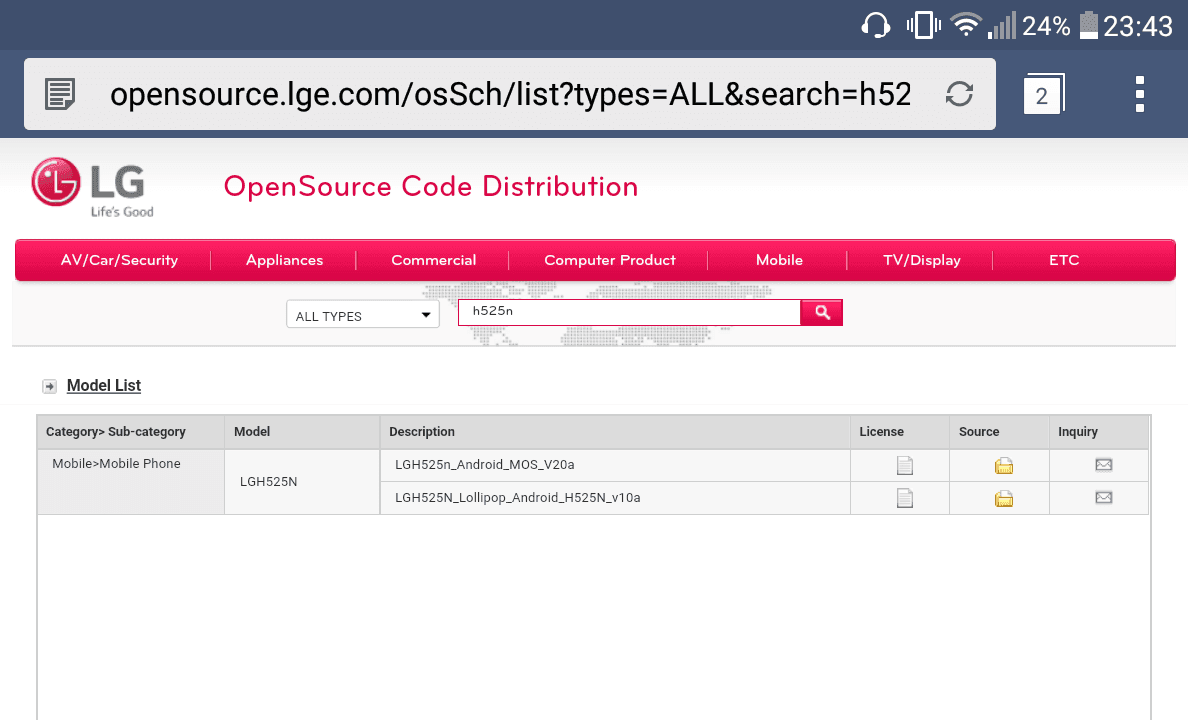
Task: Tap the cellular signal bars icon
Action: [1002, 26]
